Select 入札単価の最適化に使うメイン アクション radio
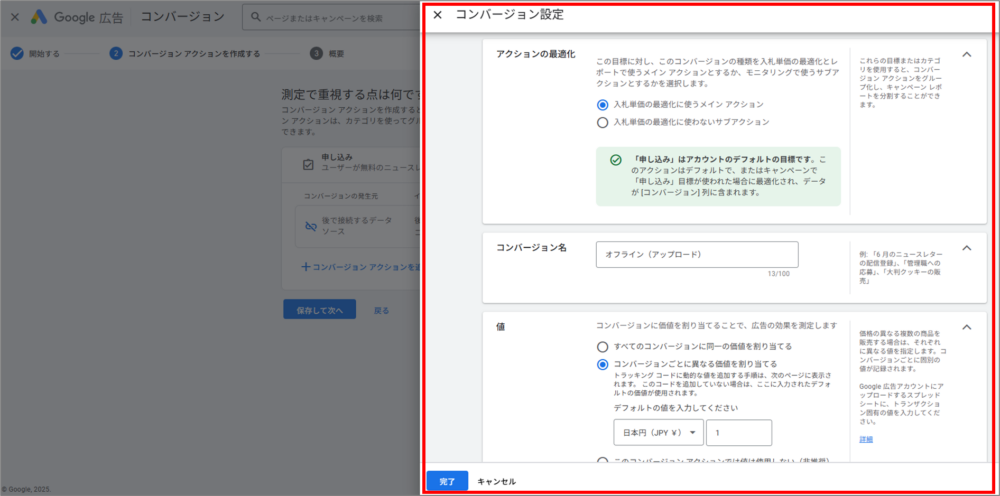Screen dimensions: 1000x496 (602, 104)
